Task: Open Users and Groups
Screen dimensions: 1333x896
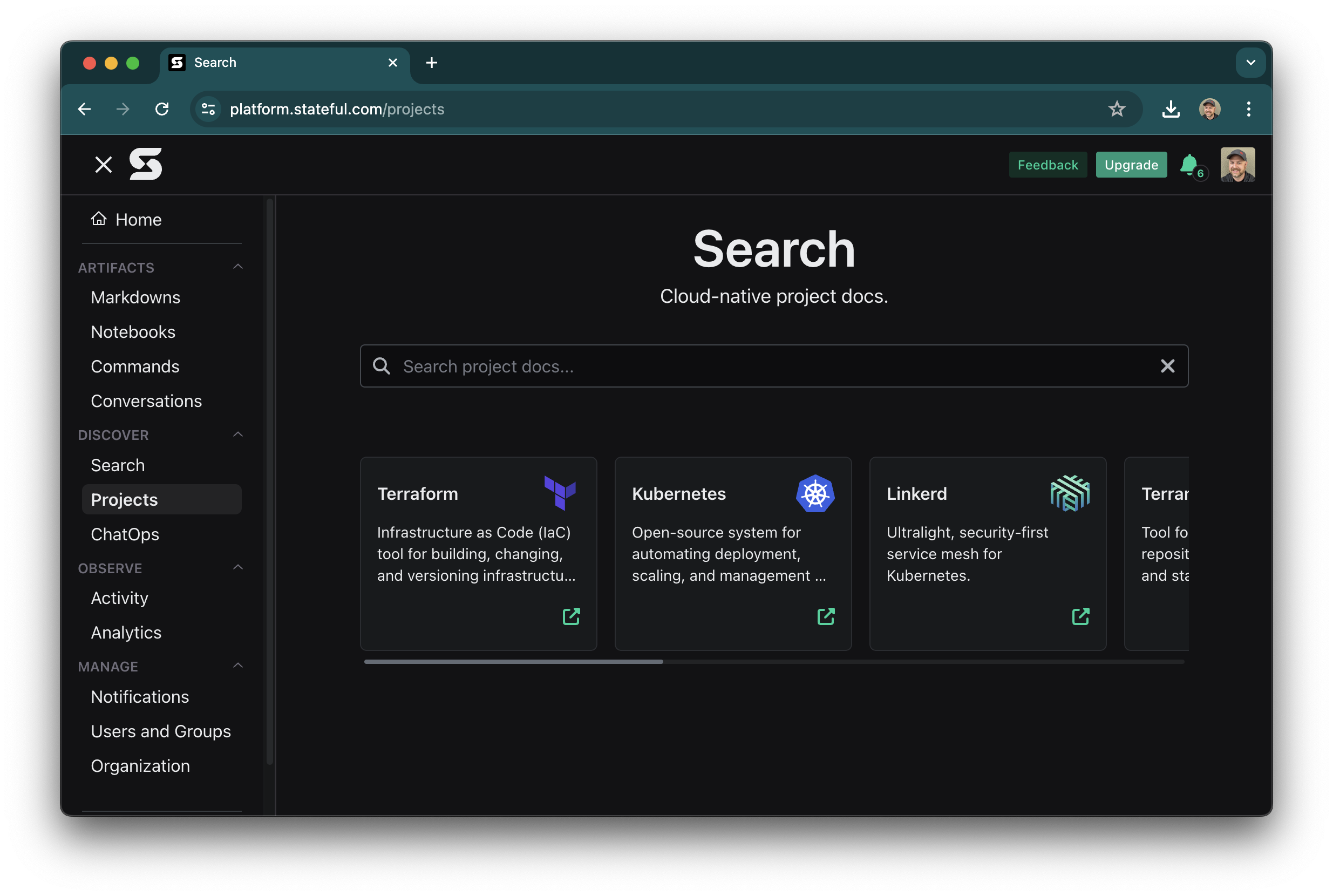Action: 162,731
